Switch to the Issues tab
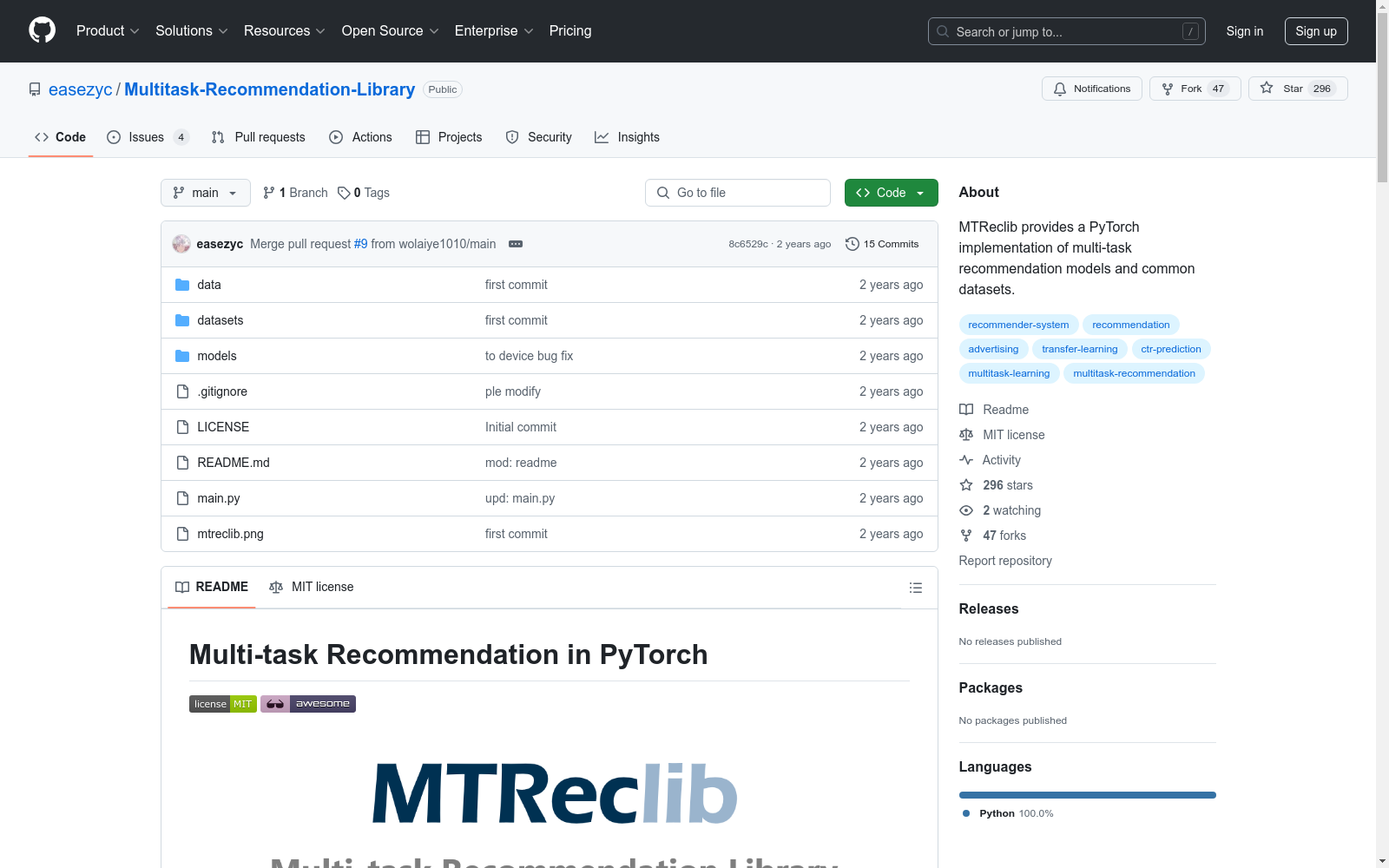 [x=148, y=137]
